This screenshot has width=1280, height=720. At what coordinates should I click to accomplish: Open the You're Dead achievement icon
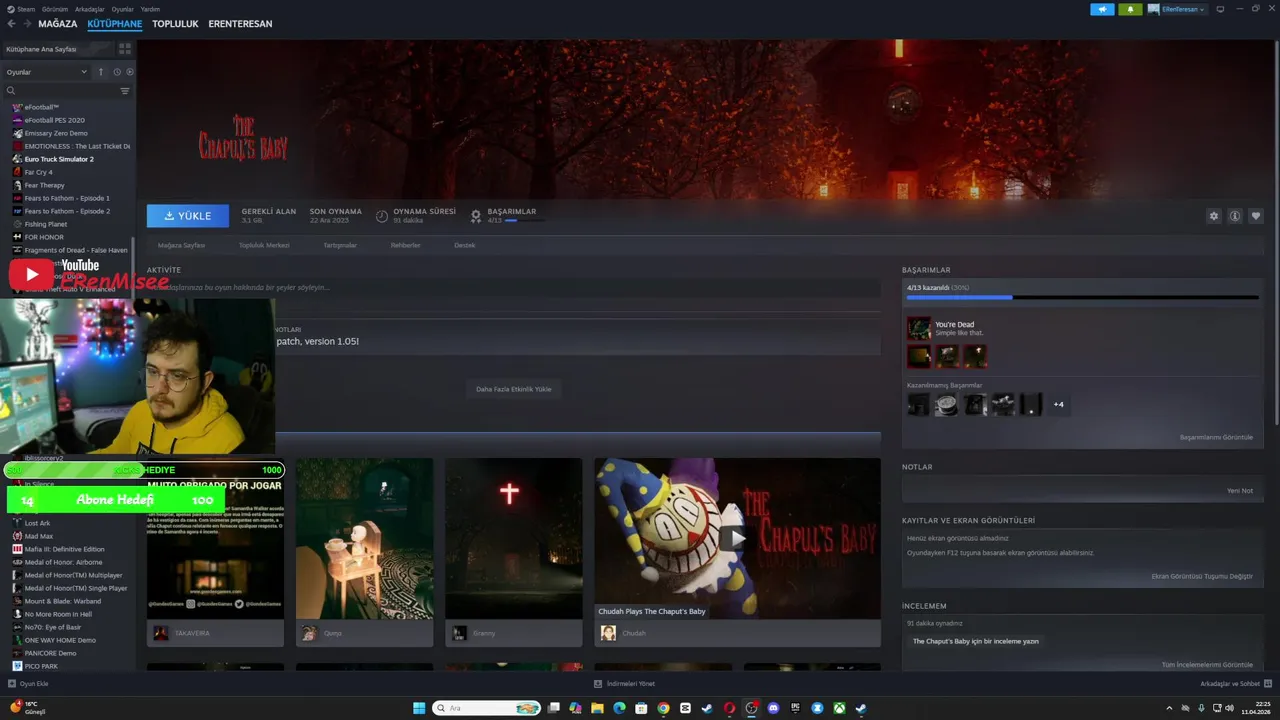[x=919, y=328]
